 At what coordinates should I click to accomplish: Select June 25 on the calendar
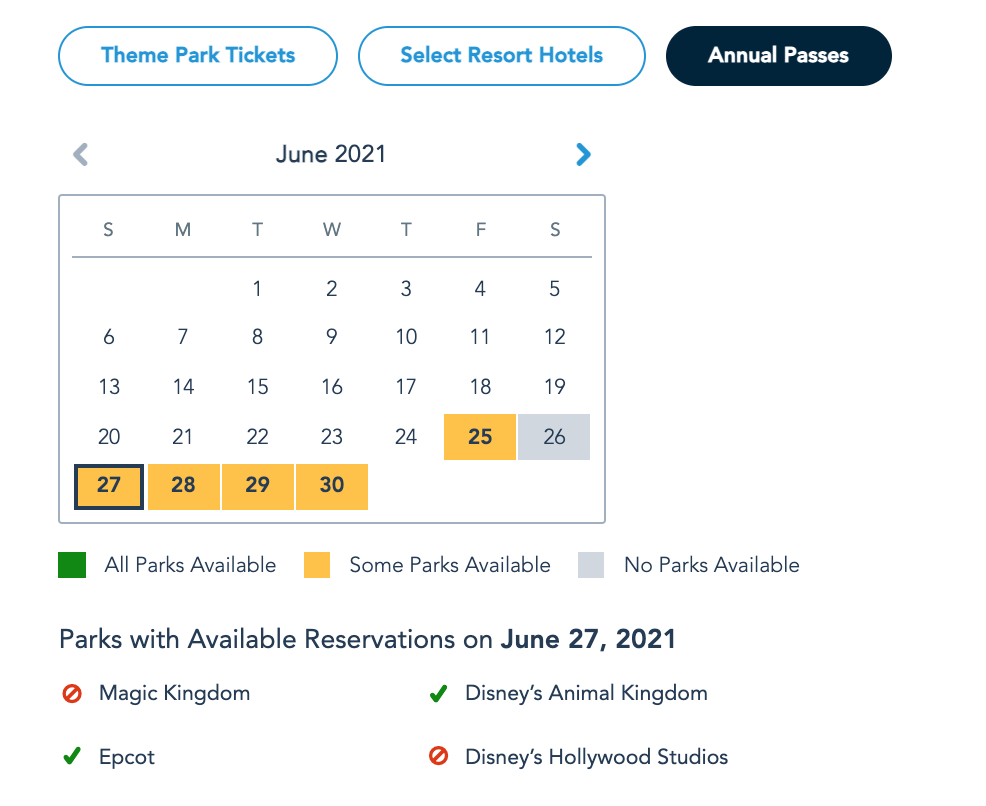pos(480,437)
